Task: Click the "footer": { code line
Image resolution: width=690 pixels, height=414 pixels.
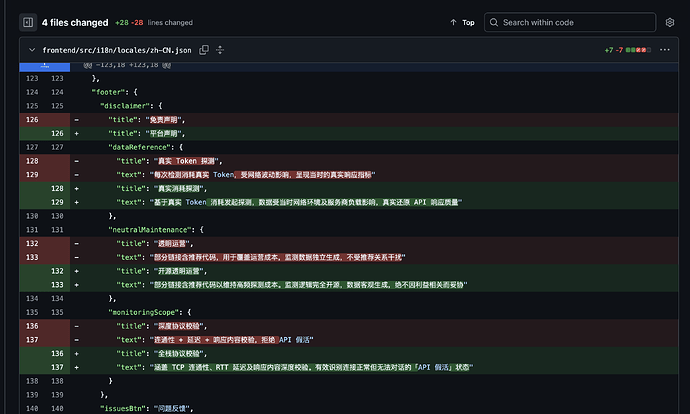Action: click(114, 92)
